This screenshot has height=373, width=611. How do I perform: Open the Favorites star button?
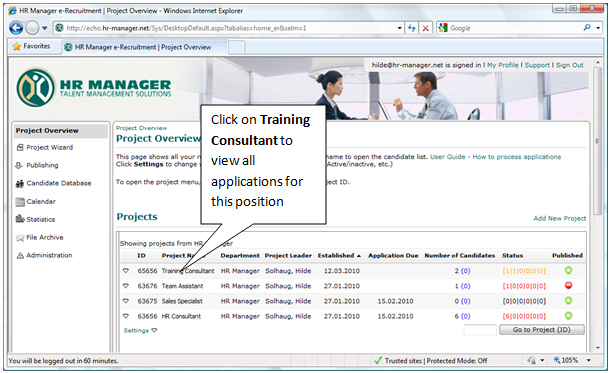click(31, 46)
